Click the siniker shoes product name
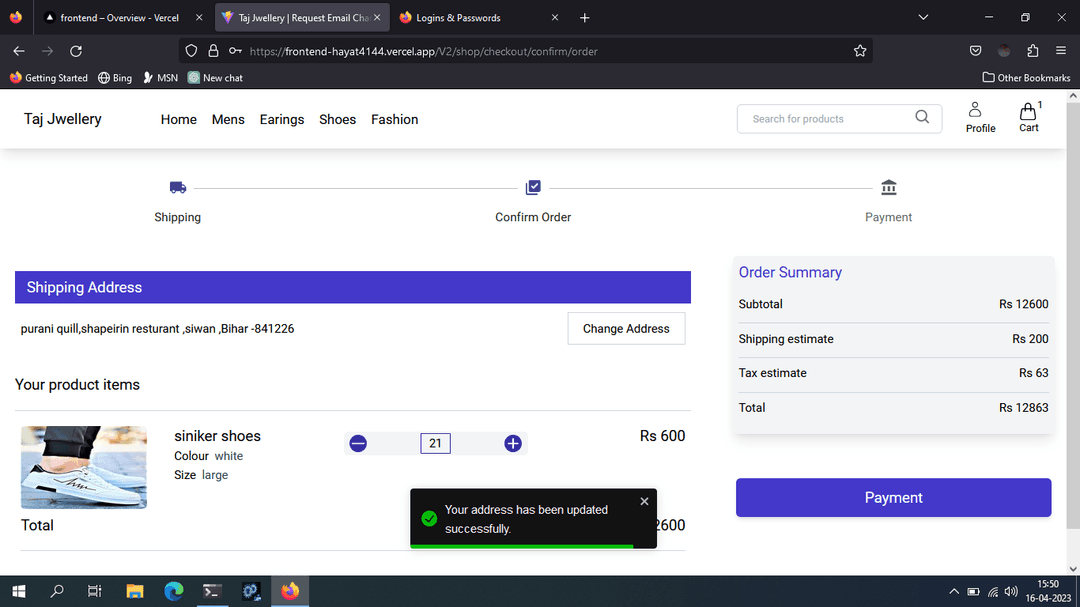The height and width of the screenshot is (607, 1080). click(x=218, y=436)
